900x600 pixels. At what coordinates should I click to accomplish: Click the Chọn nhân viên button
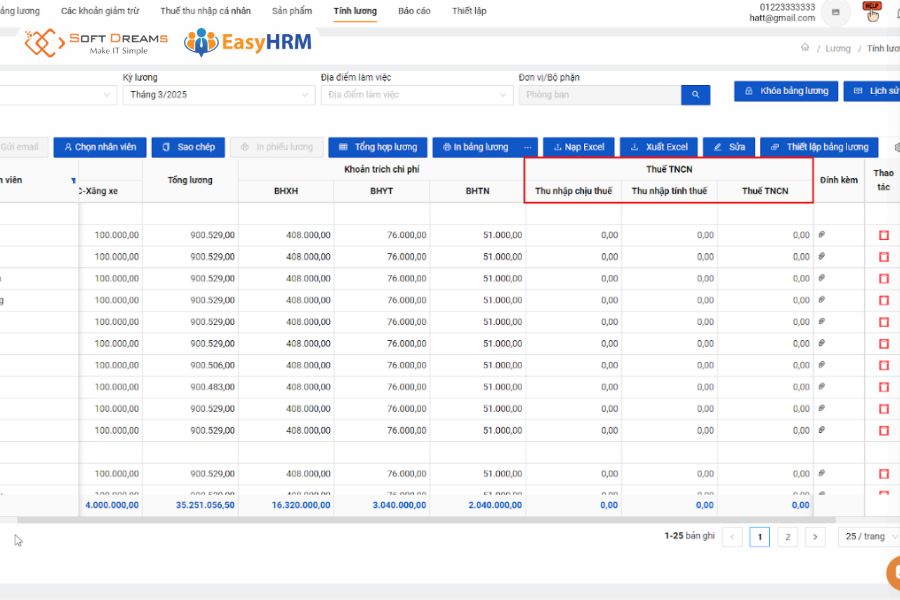coord(100,147)
